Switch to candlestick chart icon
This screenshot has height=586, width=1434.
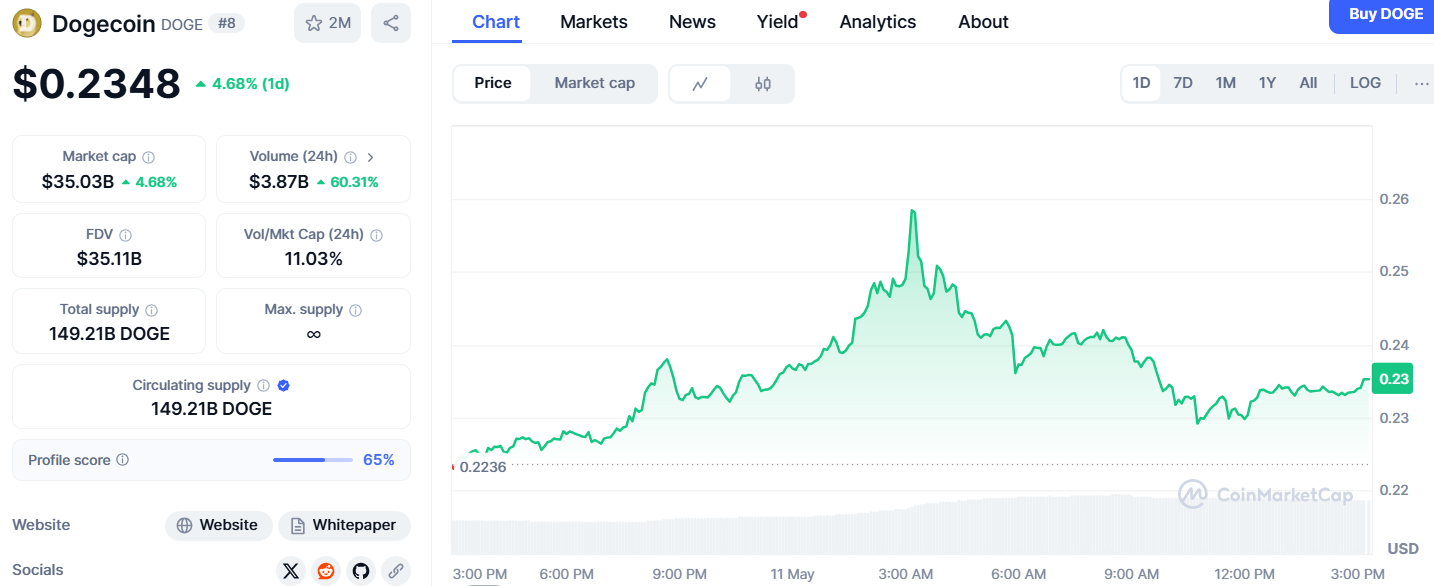click(763, 84)
